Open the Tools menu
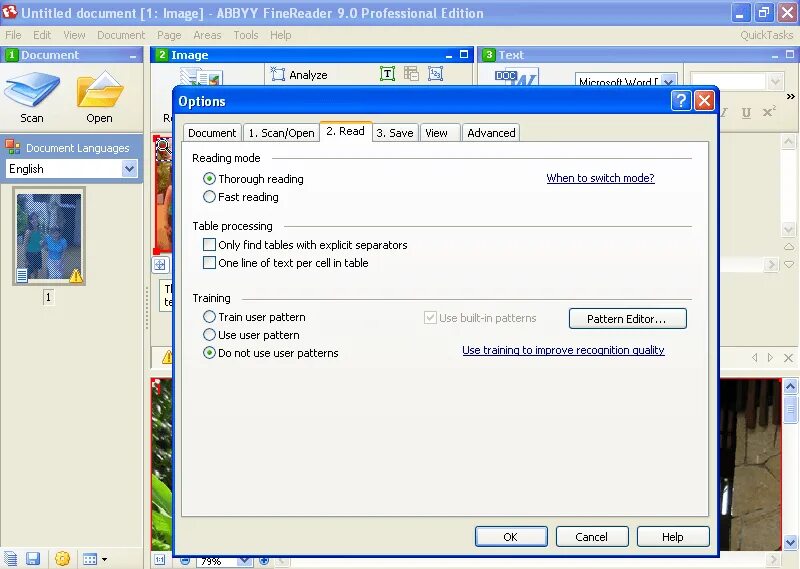 point(246,35)
